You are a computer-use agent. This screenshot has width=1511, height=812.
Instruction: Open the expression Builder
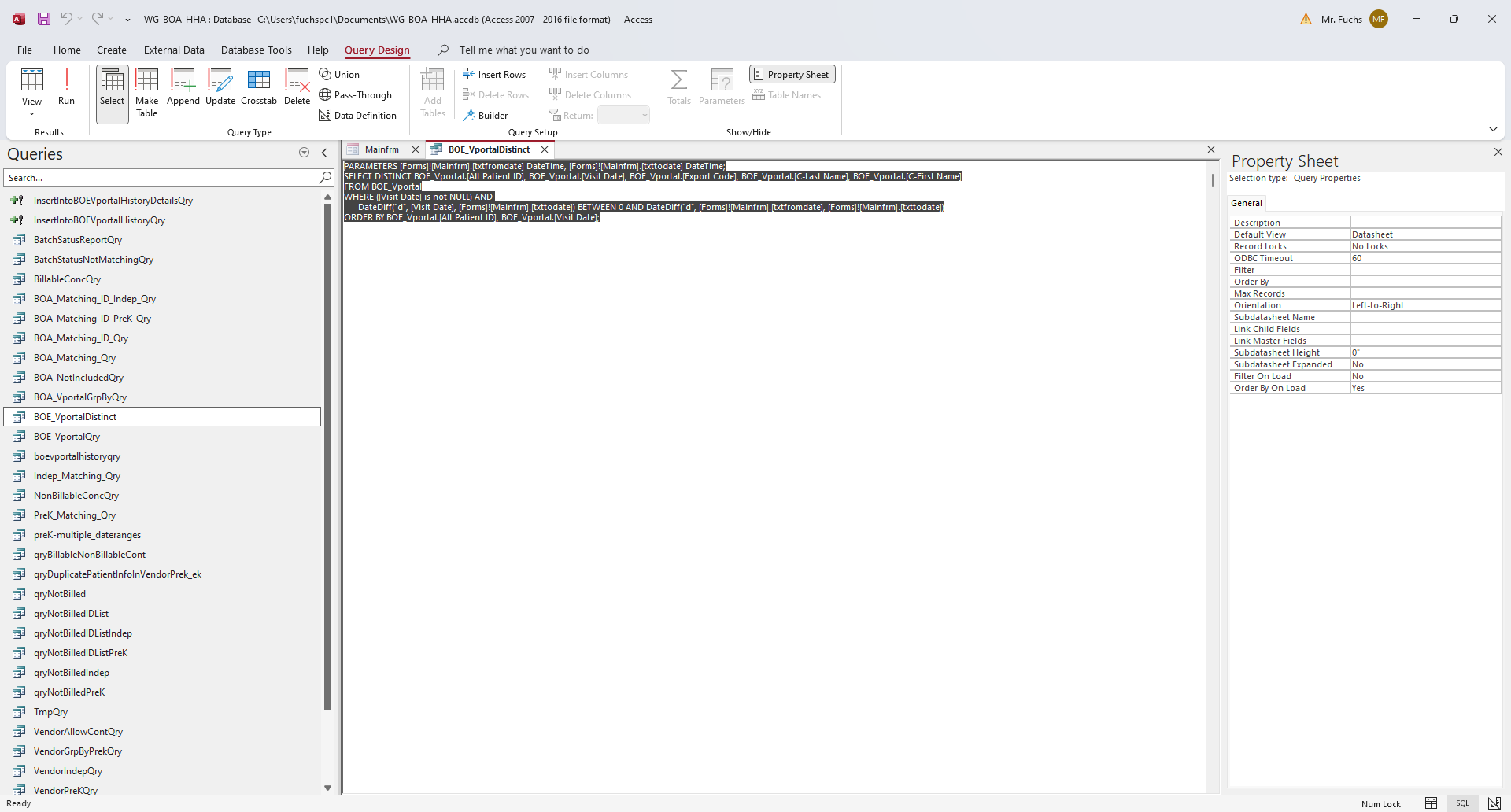[x=486, y=115]
